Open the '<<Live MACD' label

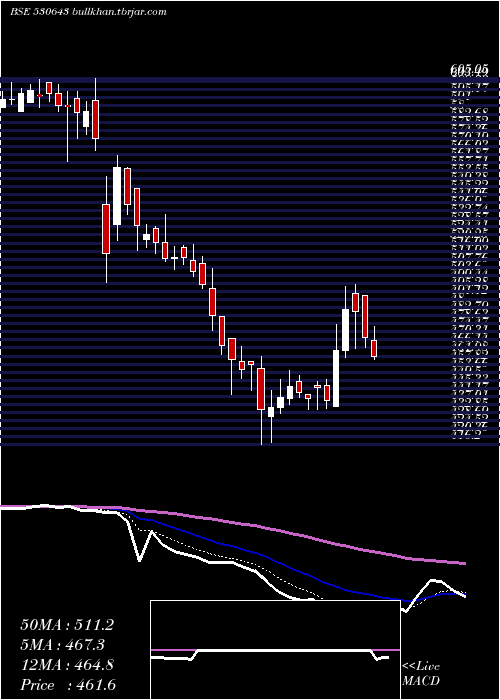tap(421, 674)
